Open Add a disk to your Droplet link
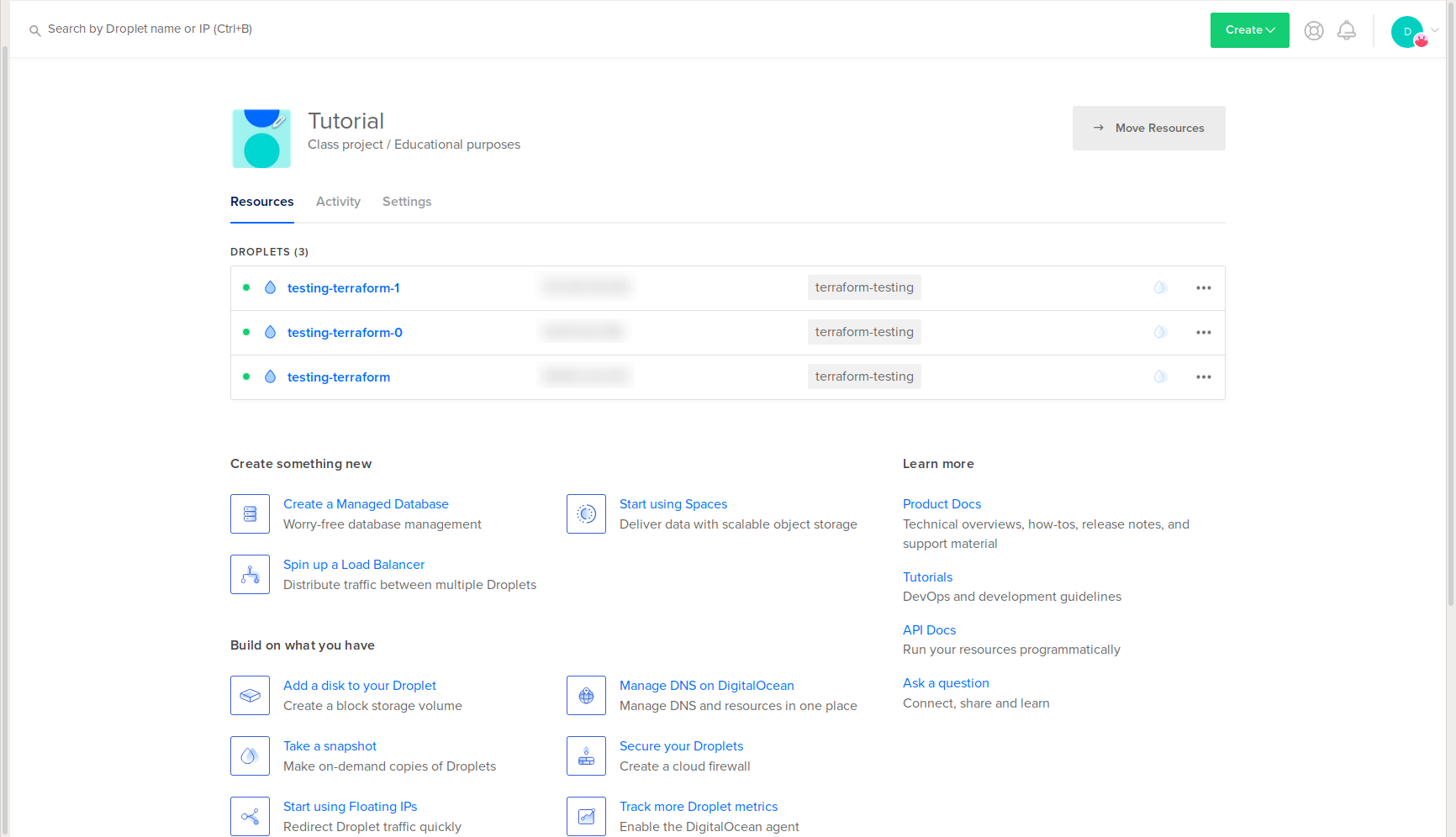This screenshot has width=1456, height=837. 360,686
